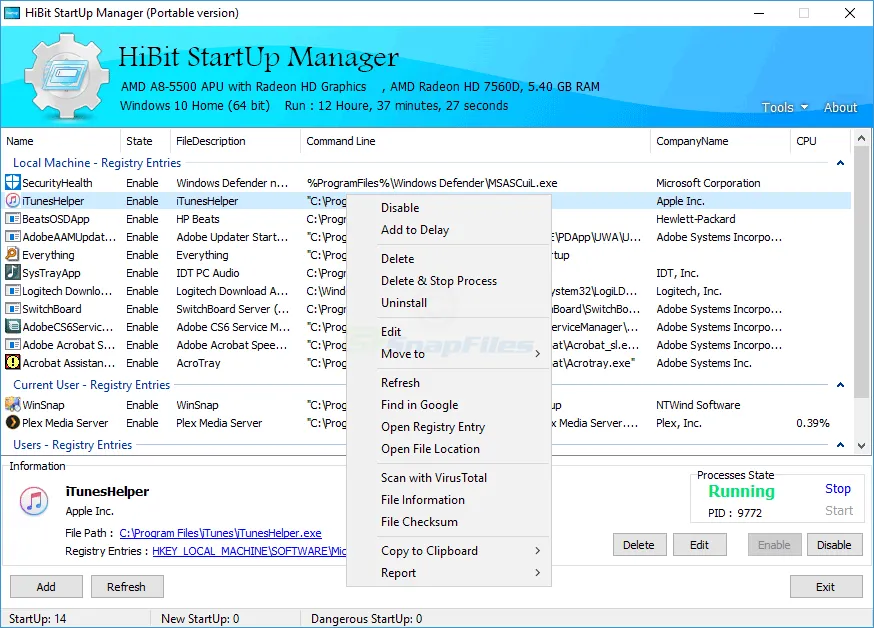This screenshot has height=628, width=874.
Task: Select the Plex Media Server 0.39% CPU value
Action: (x=813, y=423)
